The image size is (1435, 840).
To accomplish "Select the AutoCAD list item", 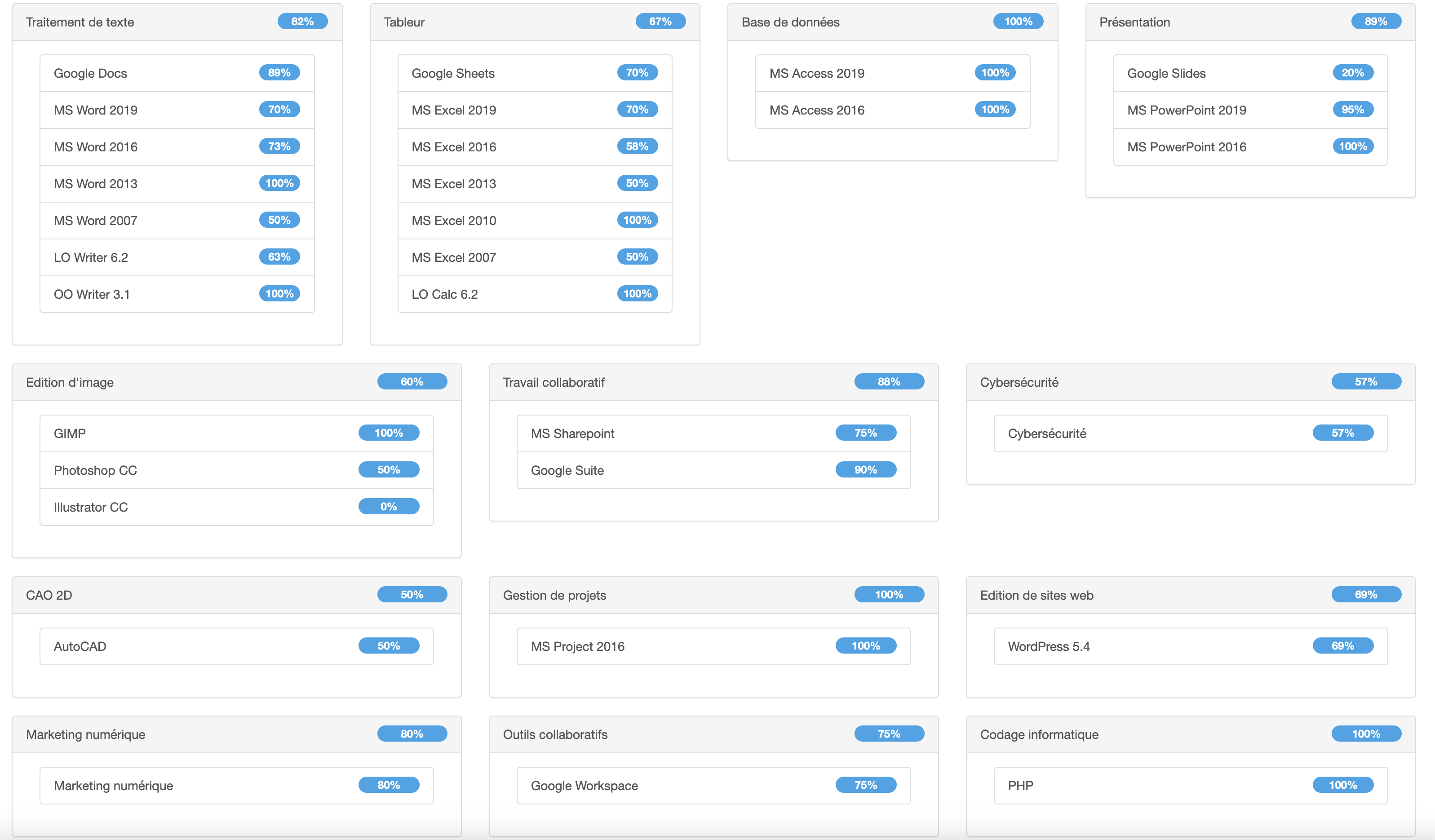I will point(236,646).
